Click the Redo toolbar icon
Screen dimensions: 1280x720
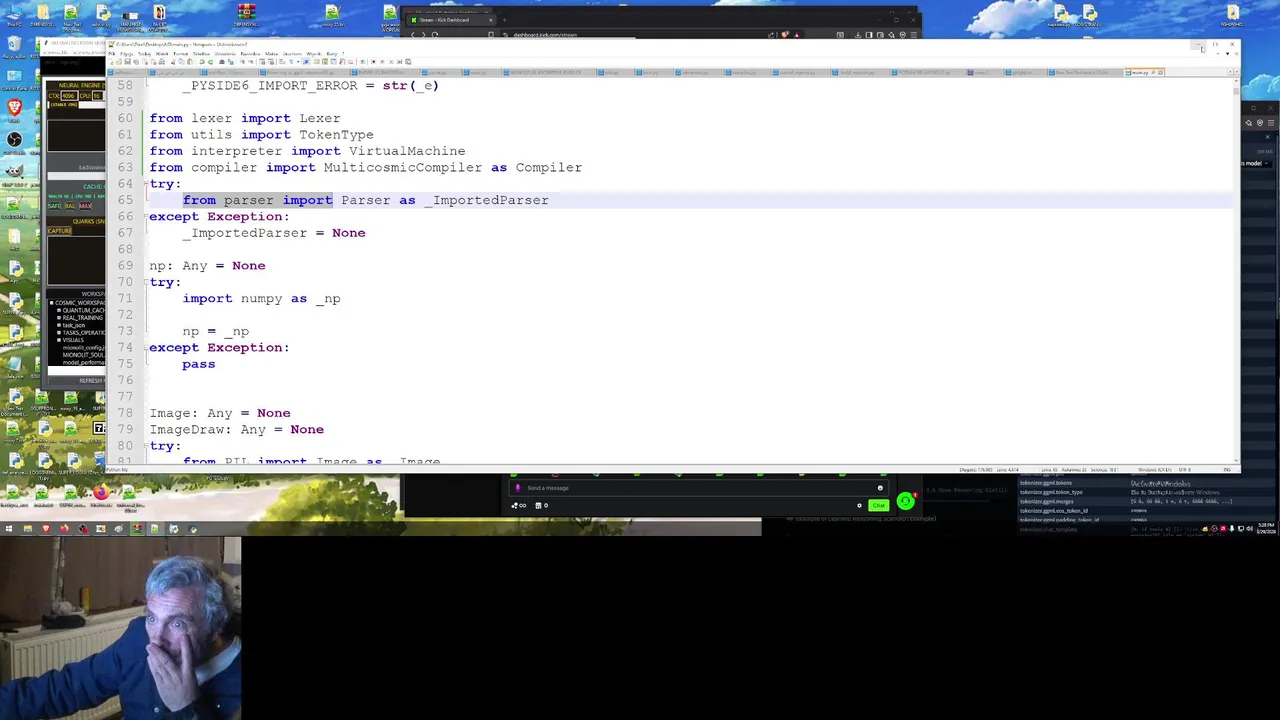click(x=210, y=62)
